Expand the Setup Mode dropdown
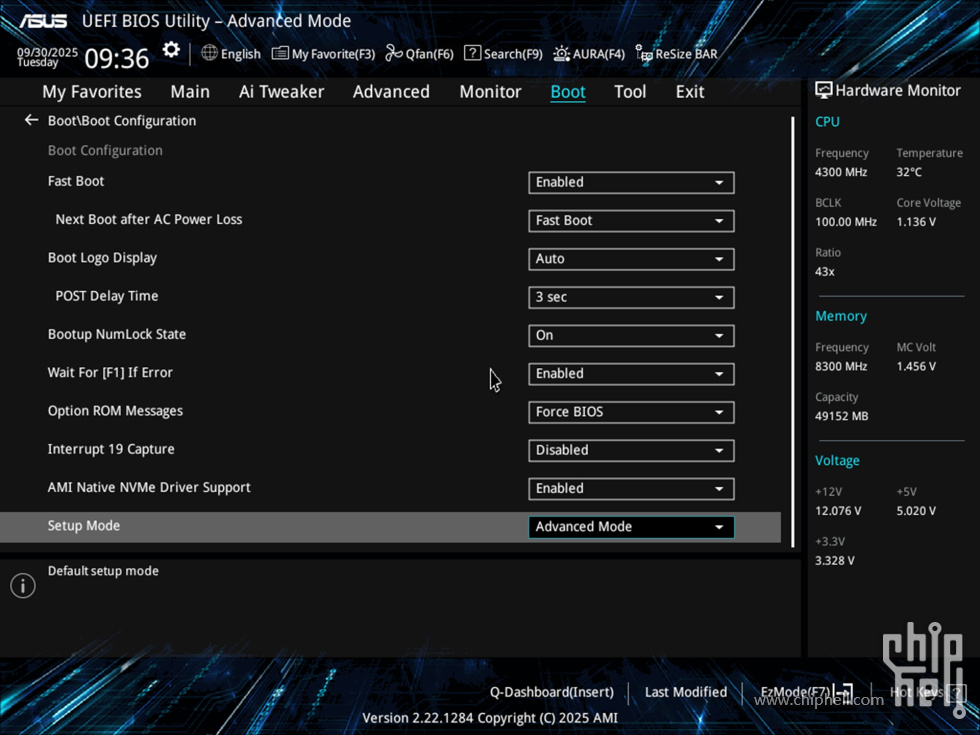Screen dimensions: 980x735 [631, 527]
